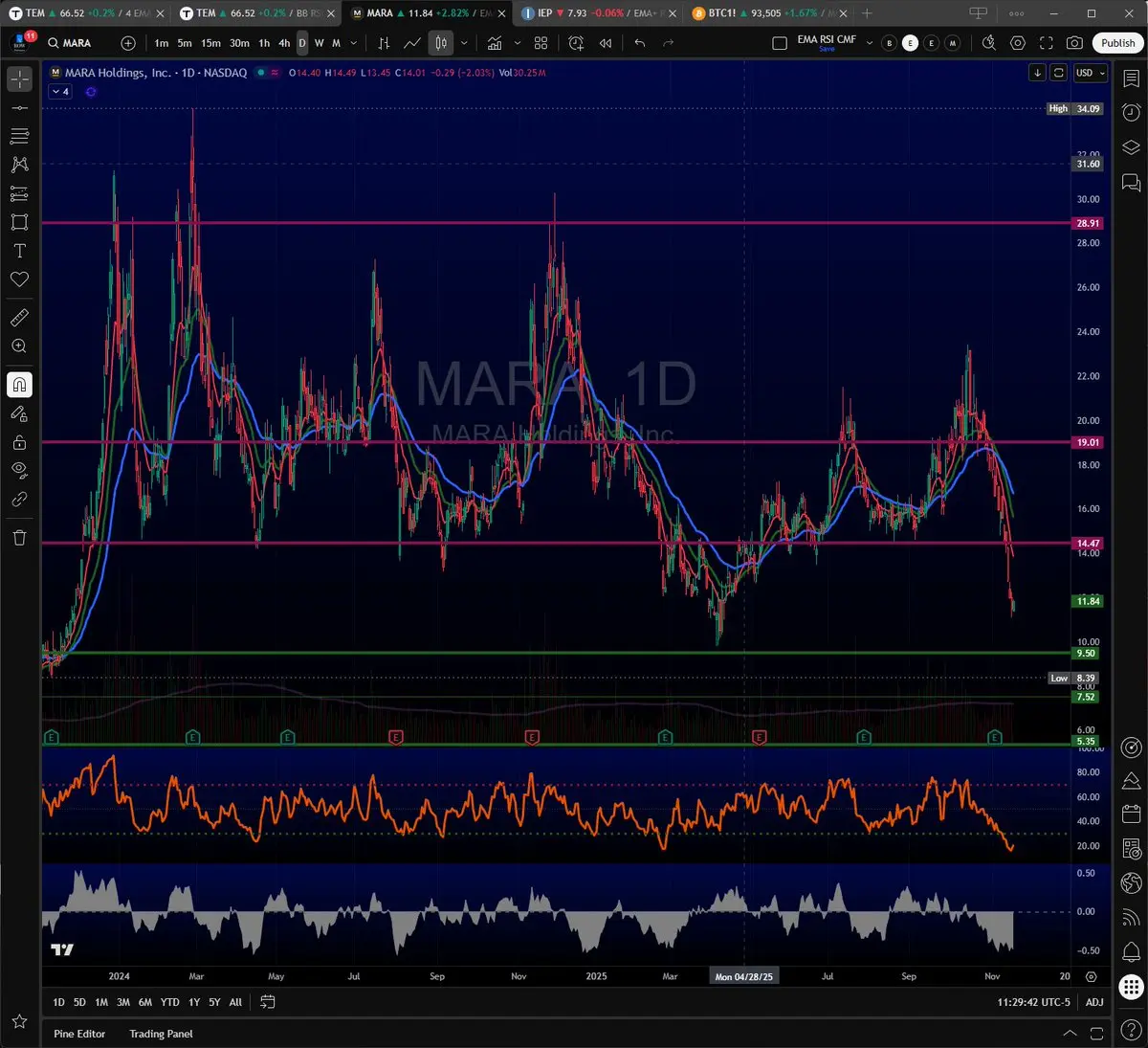Image resolution: width=1148 pixels, height=1048 pixels.
Task: Start bar Replay mode
Action: (x=606, y=43)
